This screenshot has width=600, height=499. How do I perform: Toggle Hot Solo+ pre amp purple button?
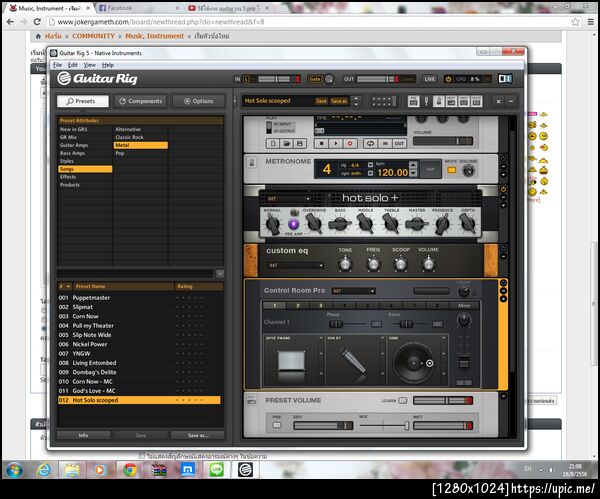[293, 223]
